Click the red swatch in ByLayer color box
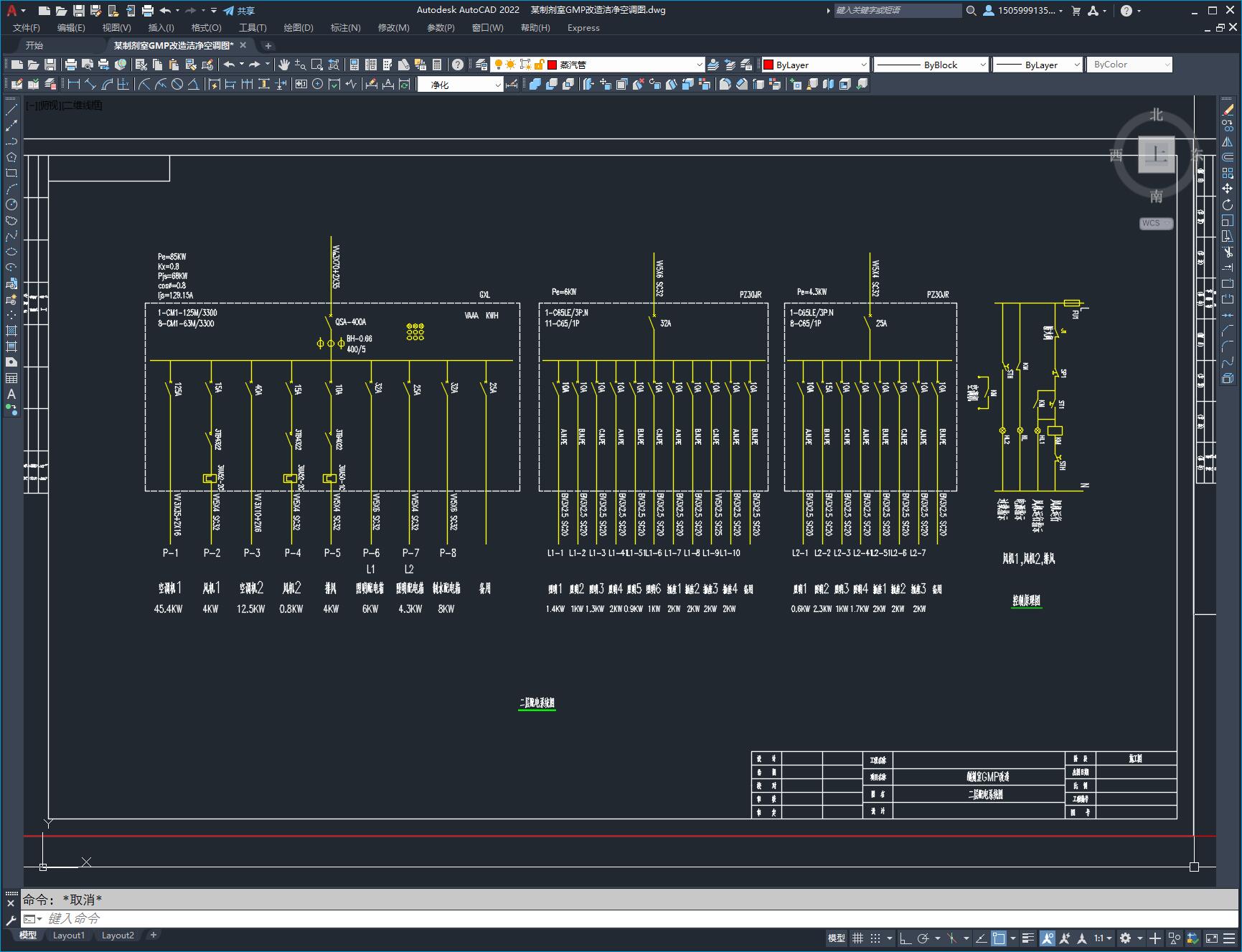The image size is (1242, 952). coord(768,65)
